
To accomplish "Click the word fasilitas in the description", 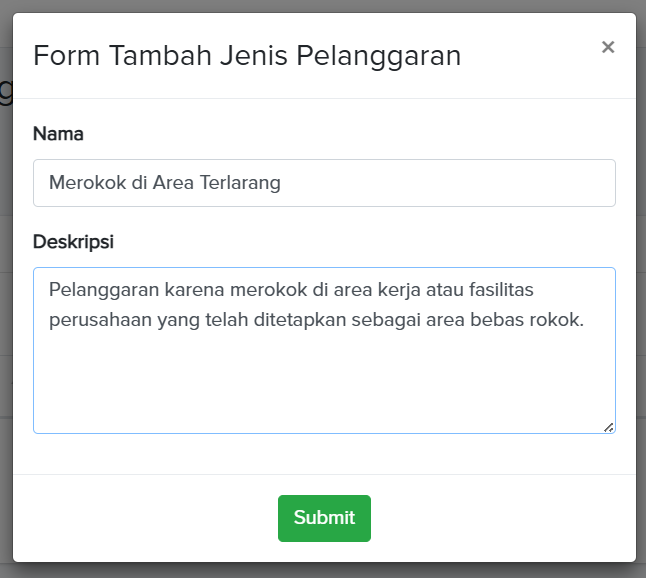I will pyautogui.click(x=524, y=290).
